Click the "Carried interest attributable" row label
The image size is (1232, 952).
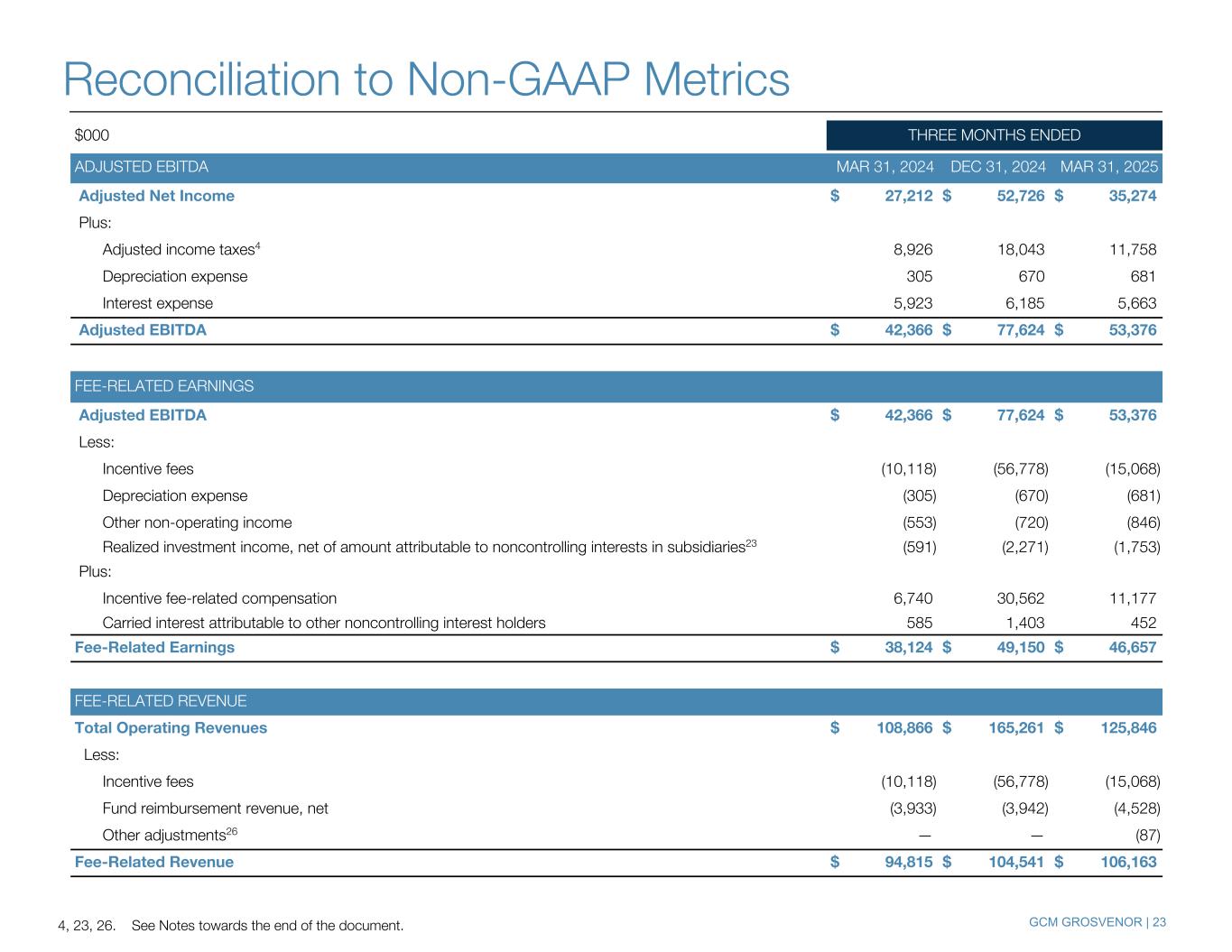(324, 623)
